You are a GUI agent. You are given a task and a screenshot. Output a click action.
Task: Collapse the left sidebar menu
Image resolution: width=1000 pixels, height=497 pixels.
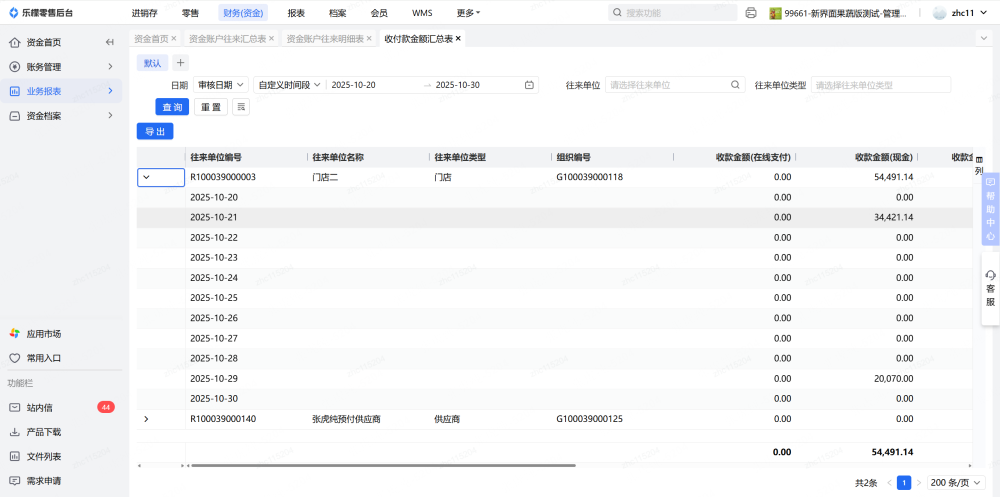click(109, 42)
